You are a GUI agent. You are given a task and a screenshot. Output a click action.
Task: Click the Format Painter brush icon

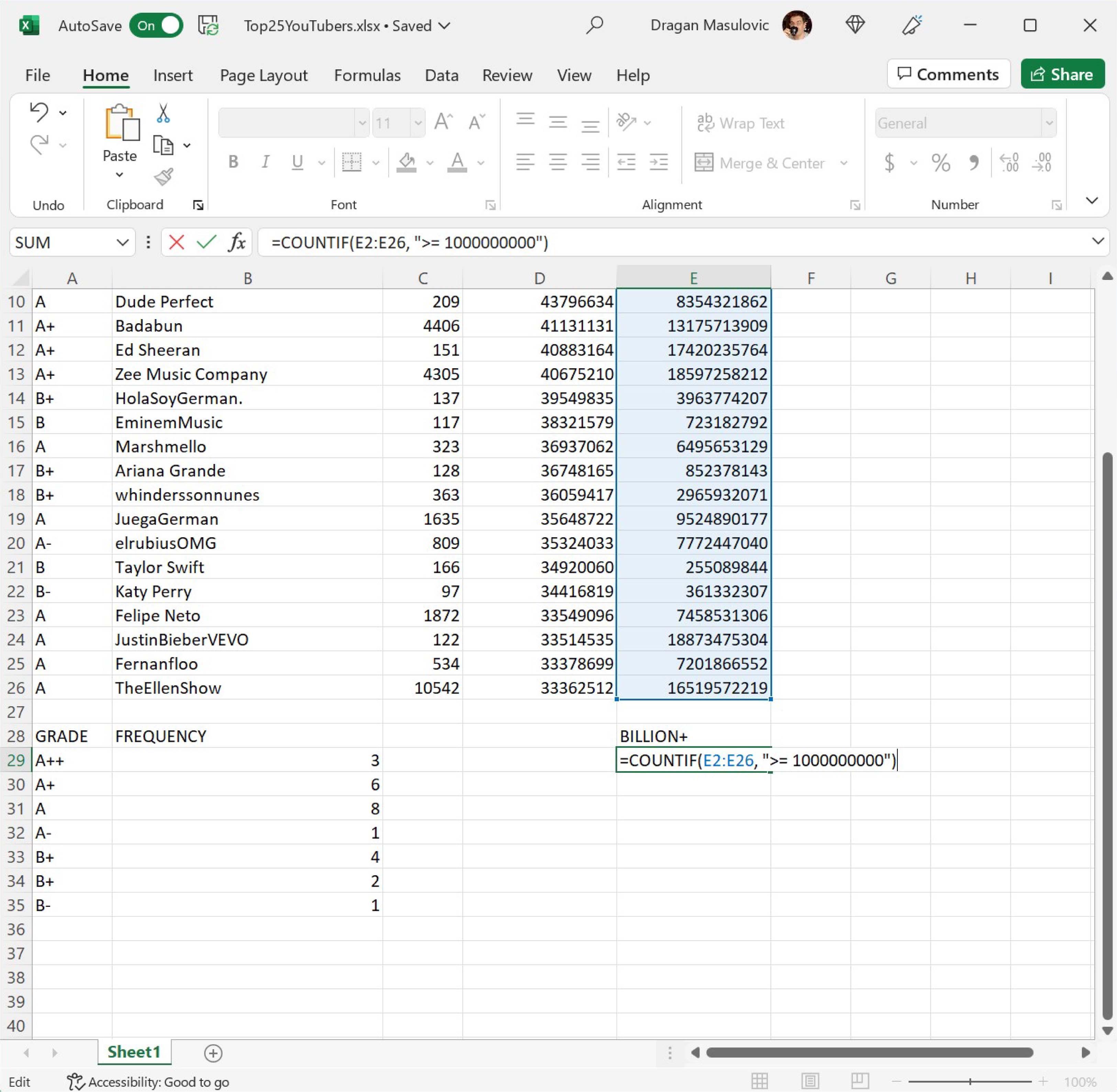coord(164,176)
